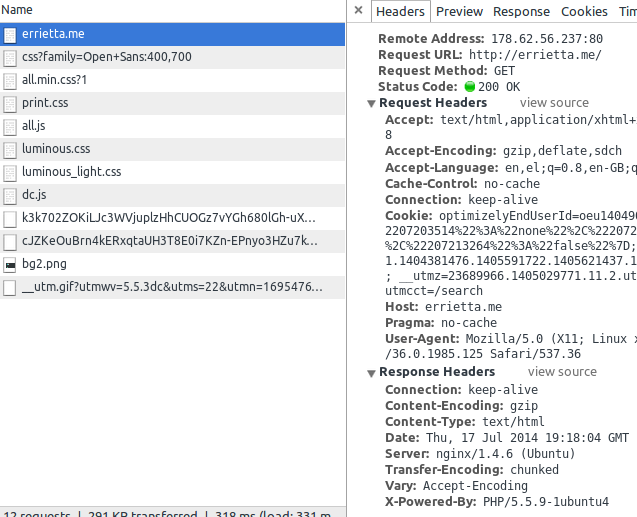Click view source beside Request Headers
Screen dimensions: 637x517
click(554, 103)
